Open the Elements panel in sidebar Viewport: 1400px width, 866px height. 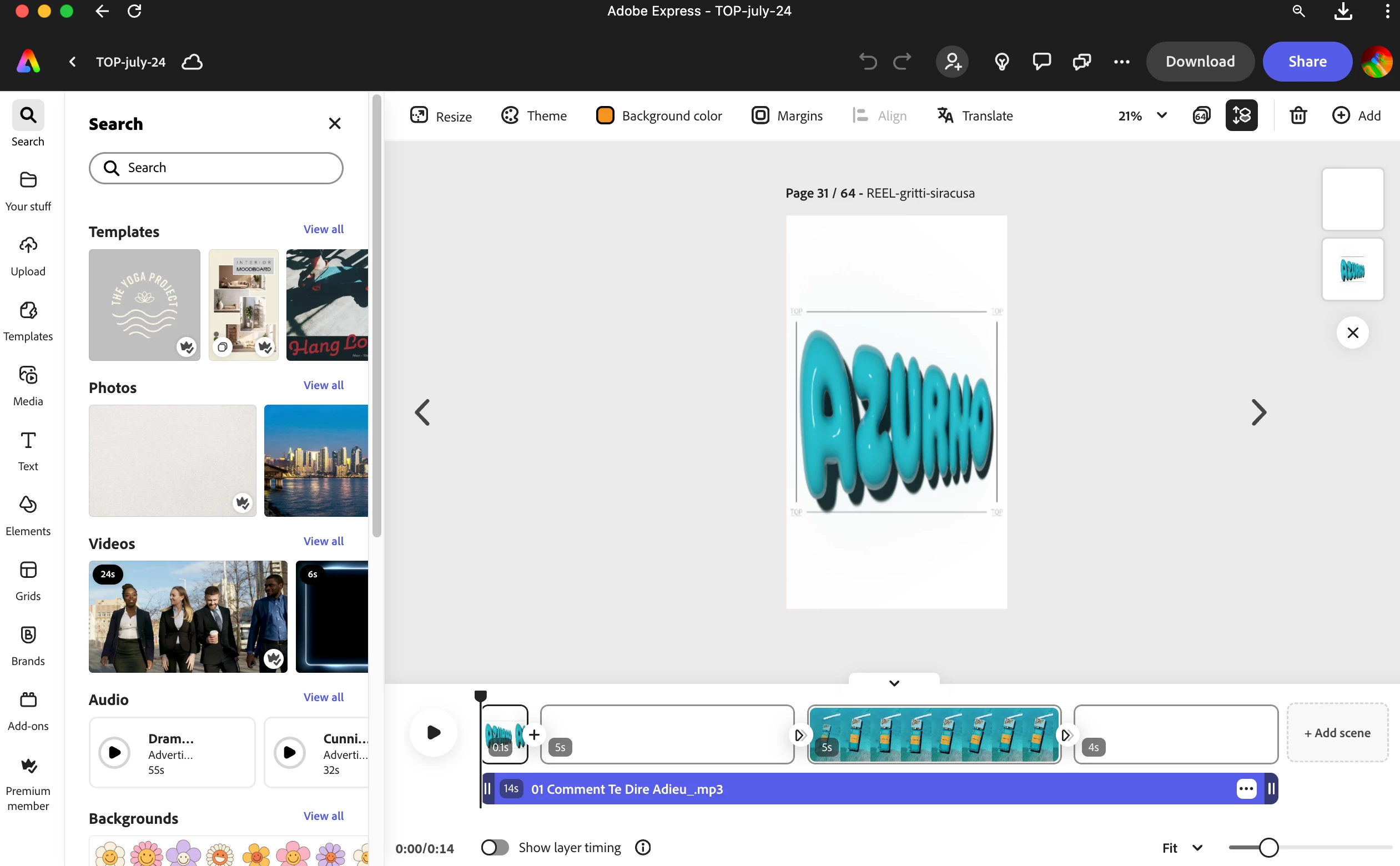(28, 515)
